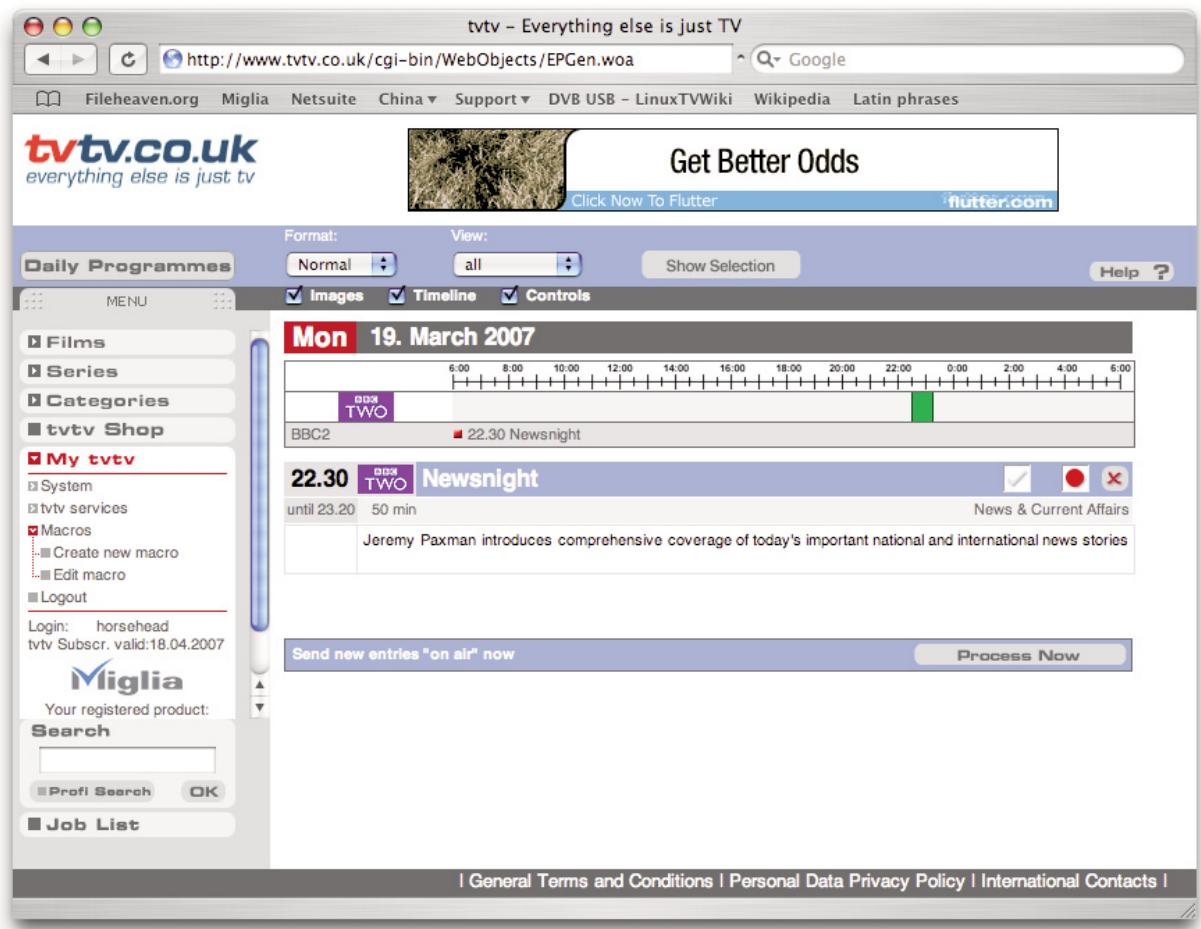This screenshot has height=929, width=1201.
Task: Click the sidebar scroll down arrow
Action: (x=260, y=707)
